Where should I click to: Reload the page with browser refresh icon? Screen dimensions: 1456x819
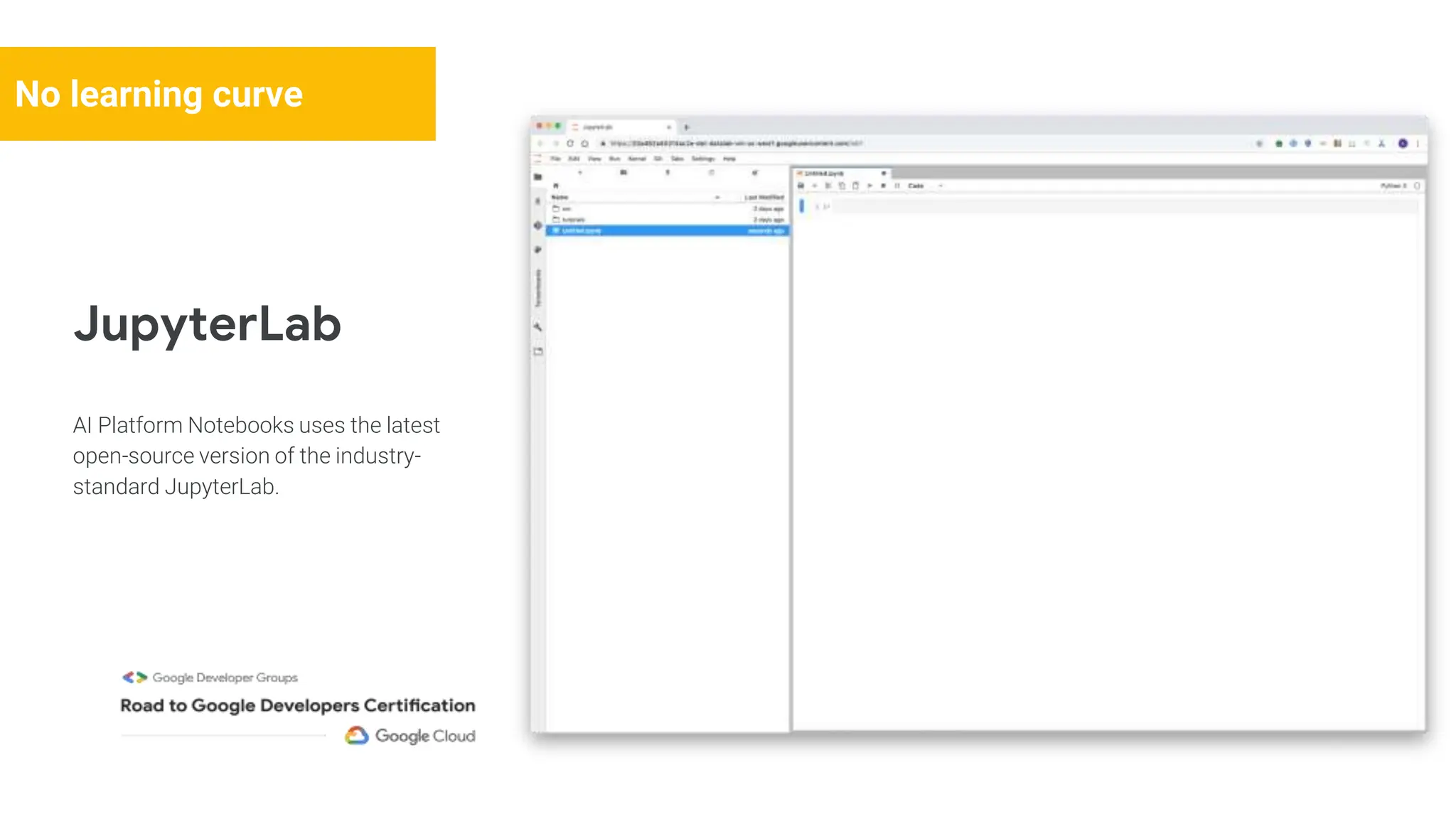tap(570, 144)
